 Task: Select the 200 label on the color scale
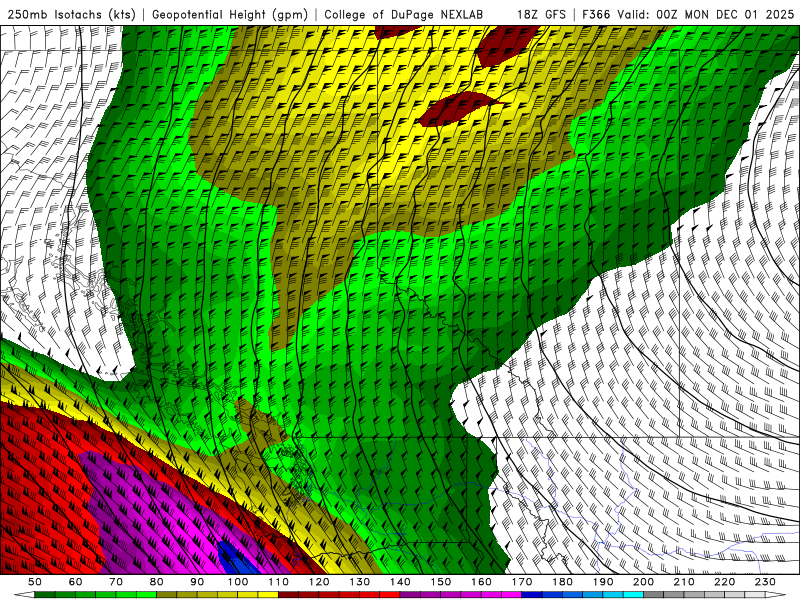coord(643,582)
